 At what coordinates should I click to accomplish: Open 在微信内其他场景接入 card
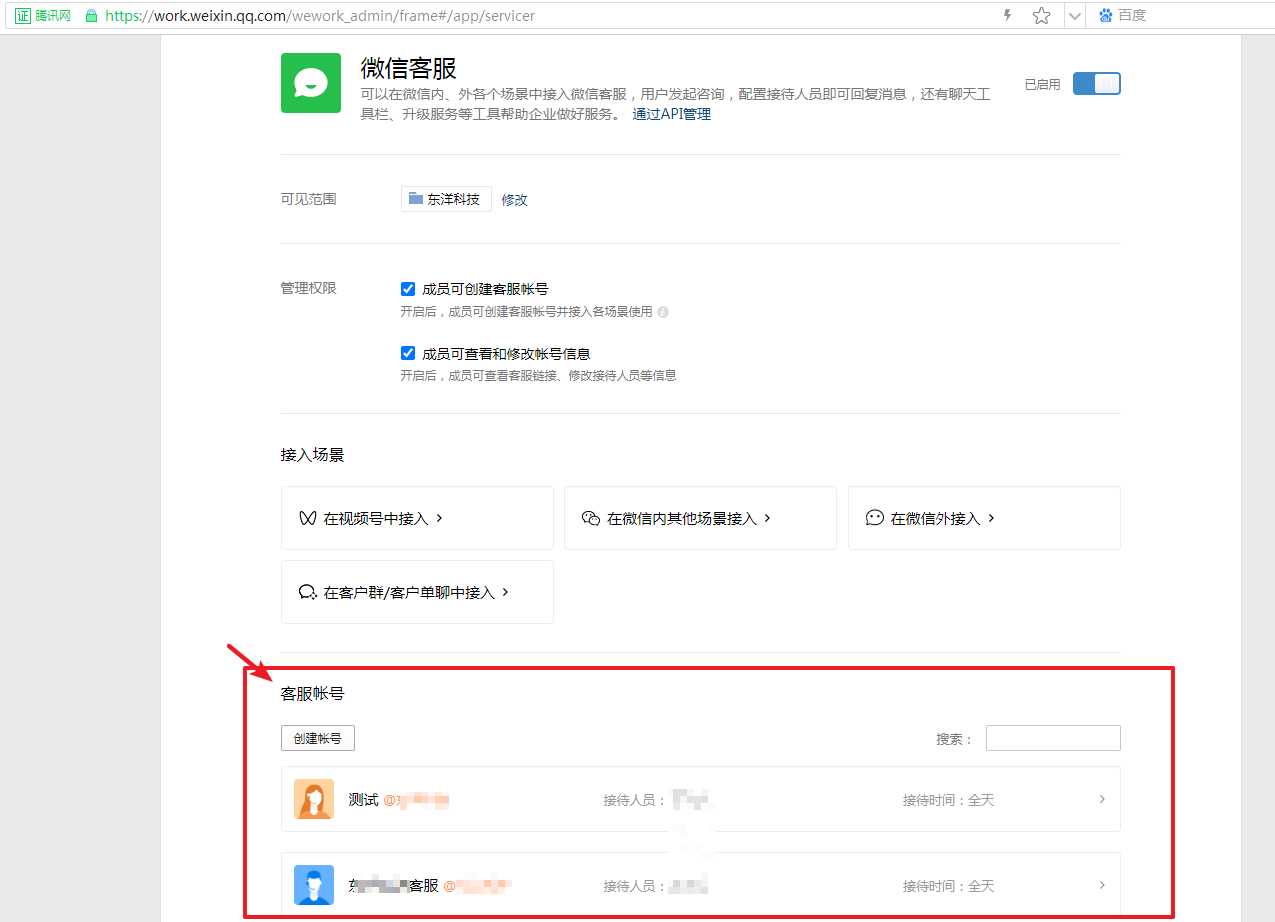[700, 518]
